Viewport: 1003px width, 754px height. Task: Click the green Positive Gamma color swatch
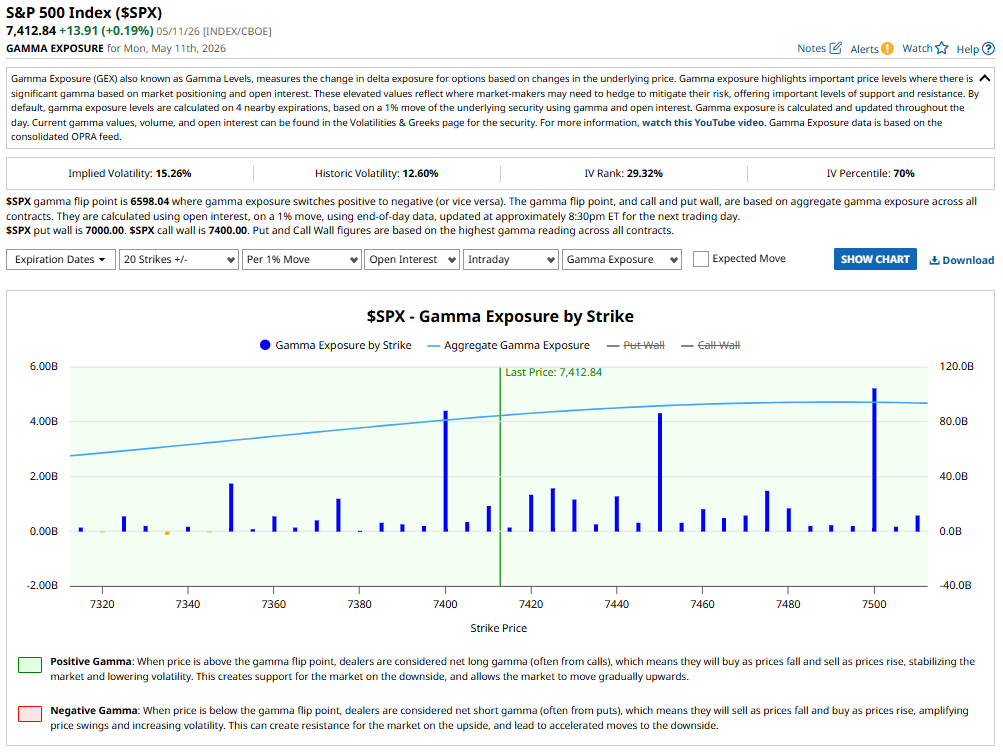tap(30, 665)
